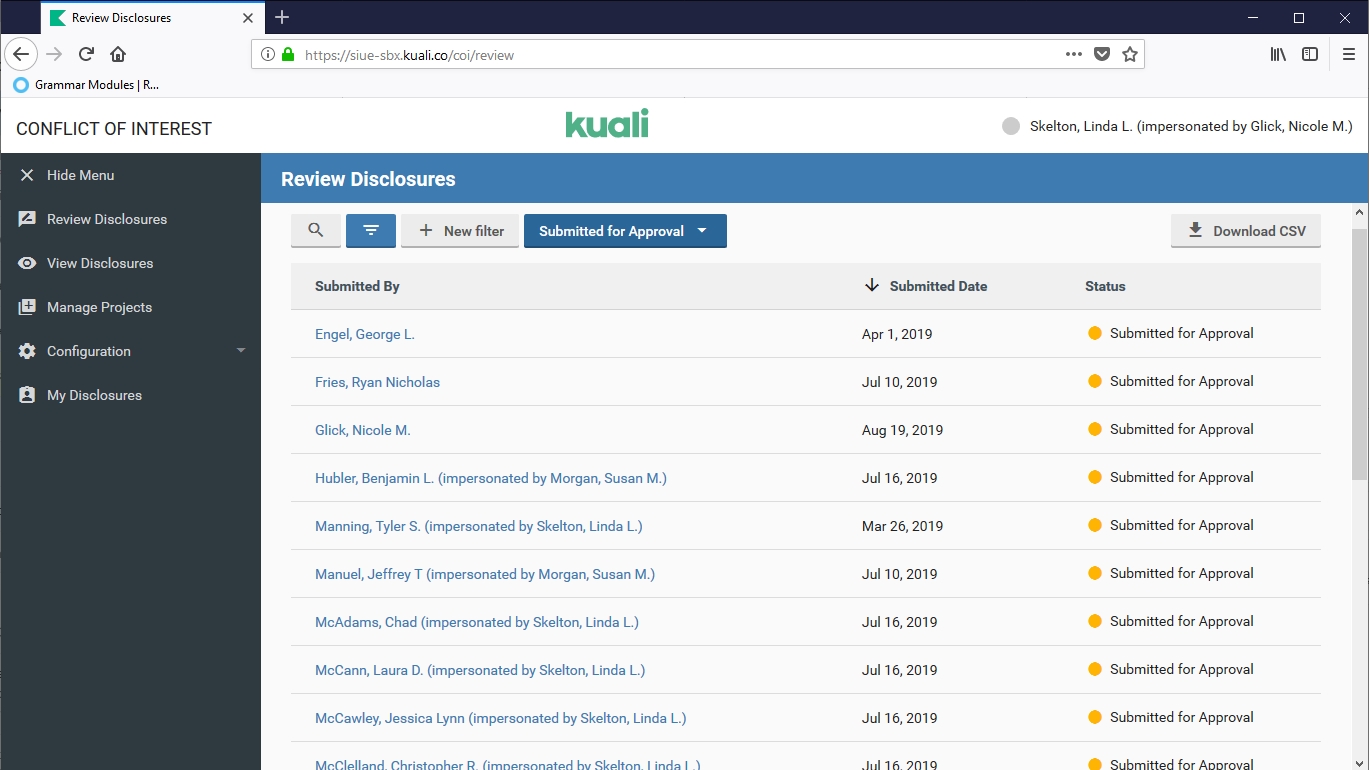Open Engel, George L. disclosure

coord(364,334)
